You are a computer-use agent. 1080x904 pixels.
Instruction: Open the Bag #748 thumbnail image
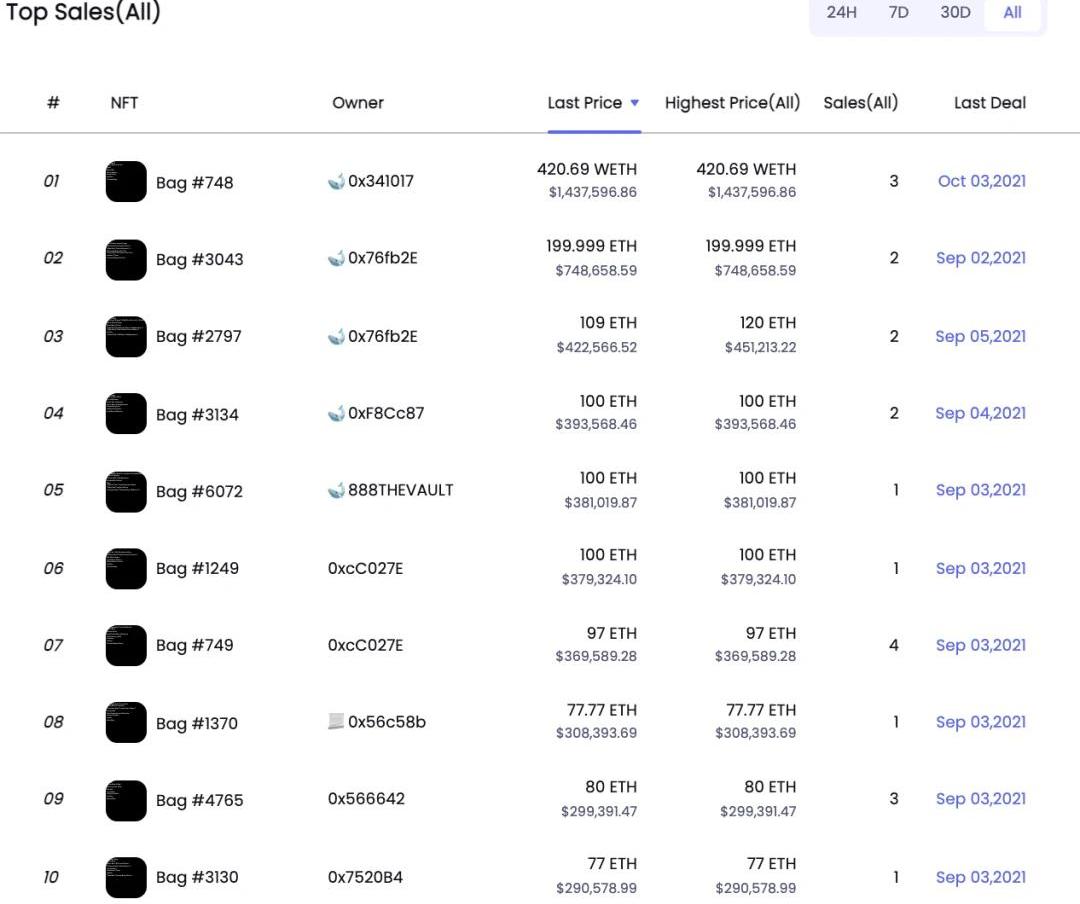(x=126, y=182)
